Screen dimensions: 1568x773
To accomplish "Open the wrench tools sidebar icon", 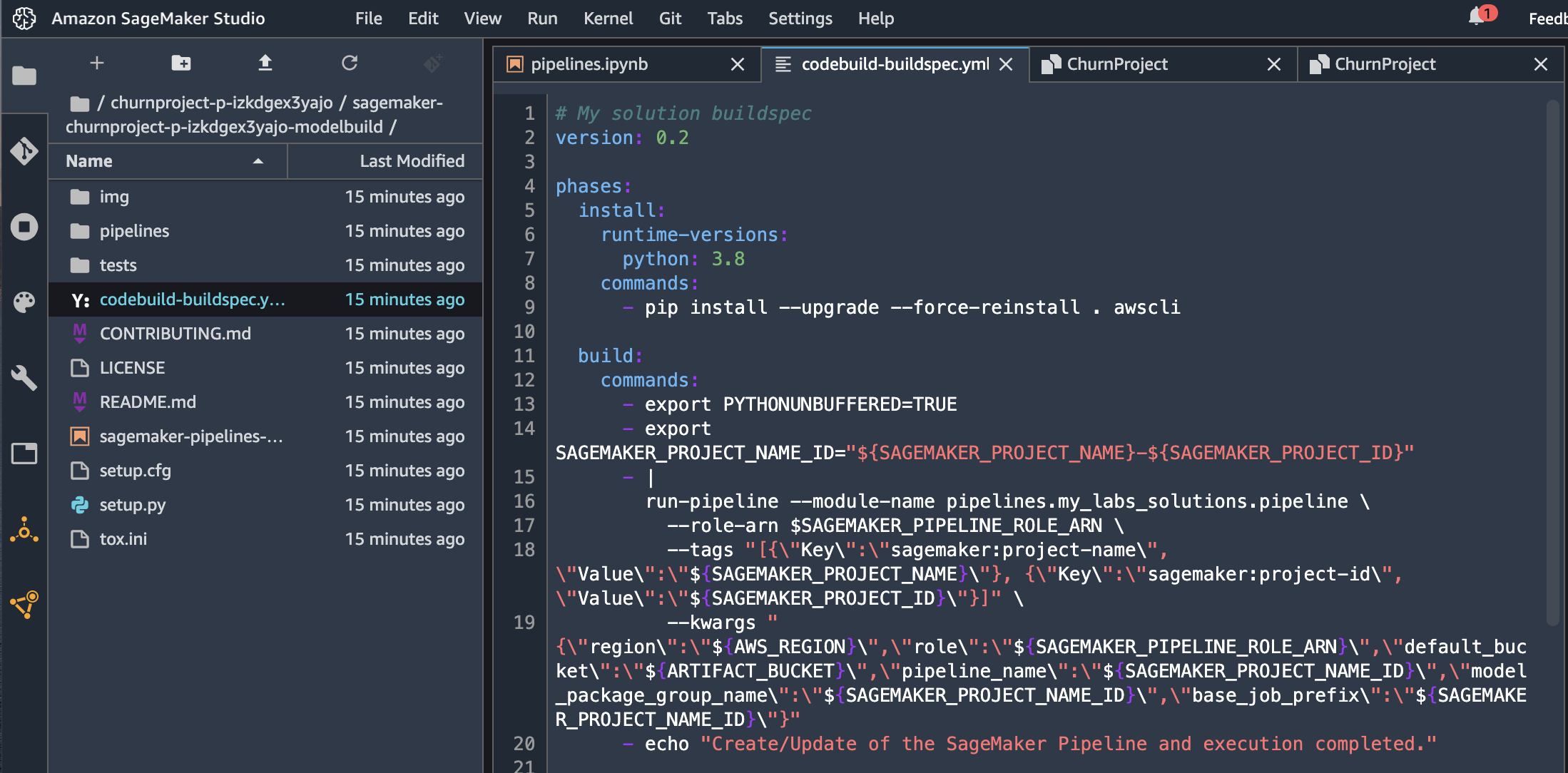I will pyautogui.click(x=24, y=378).
